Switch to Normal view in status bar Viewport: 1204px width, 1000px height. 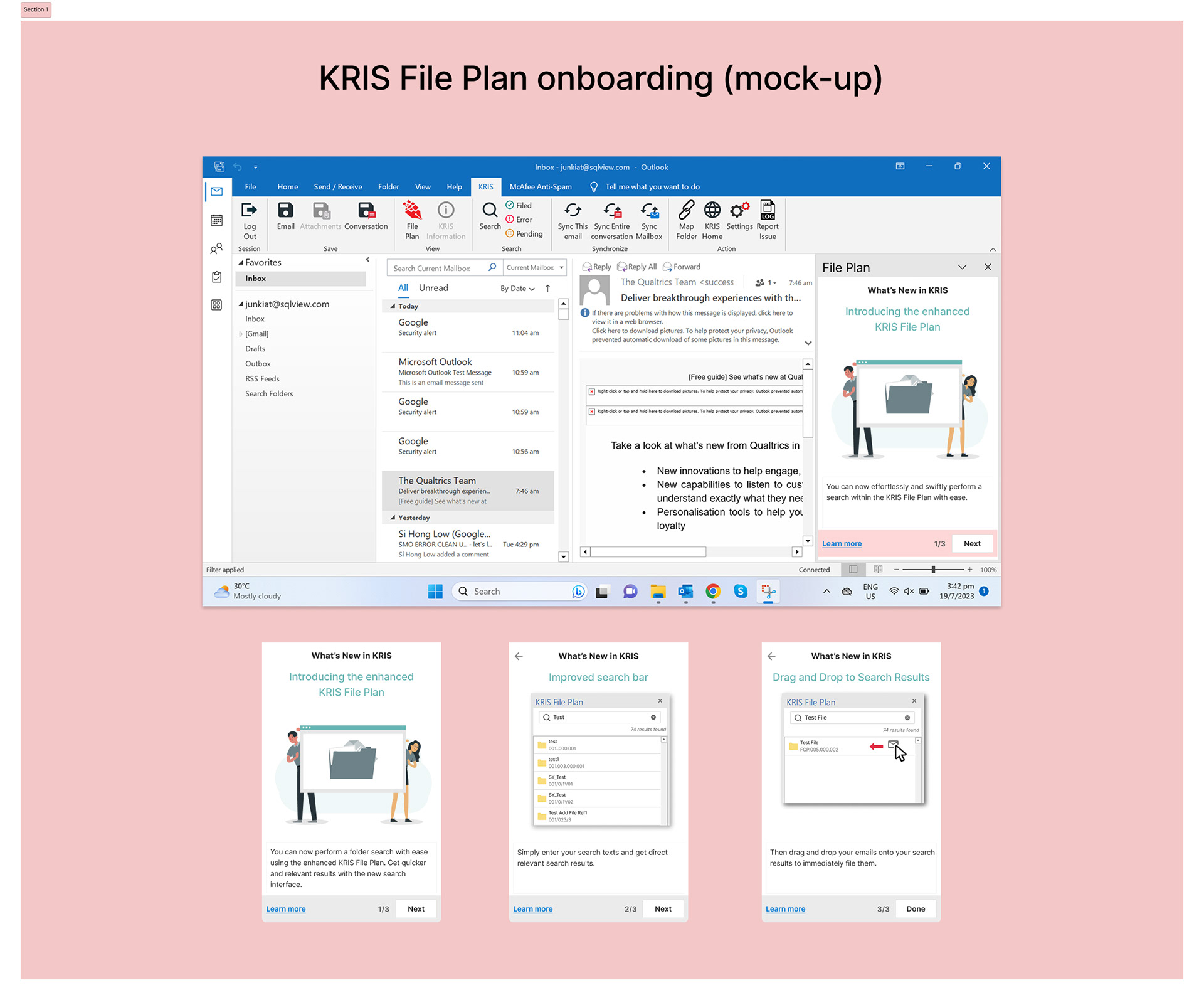pos(853,570)
